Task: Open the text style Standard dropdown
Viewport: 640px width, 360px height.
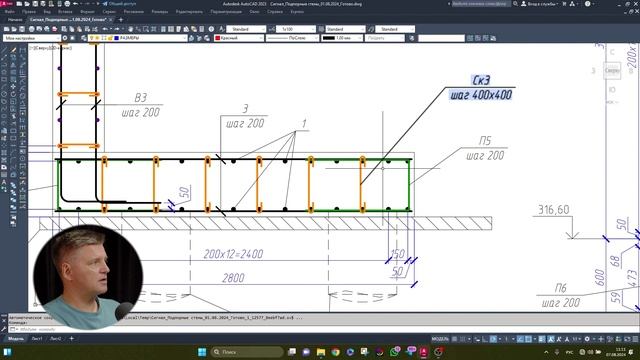Action: tap(246, 29)
